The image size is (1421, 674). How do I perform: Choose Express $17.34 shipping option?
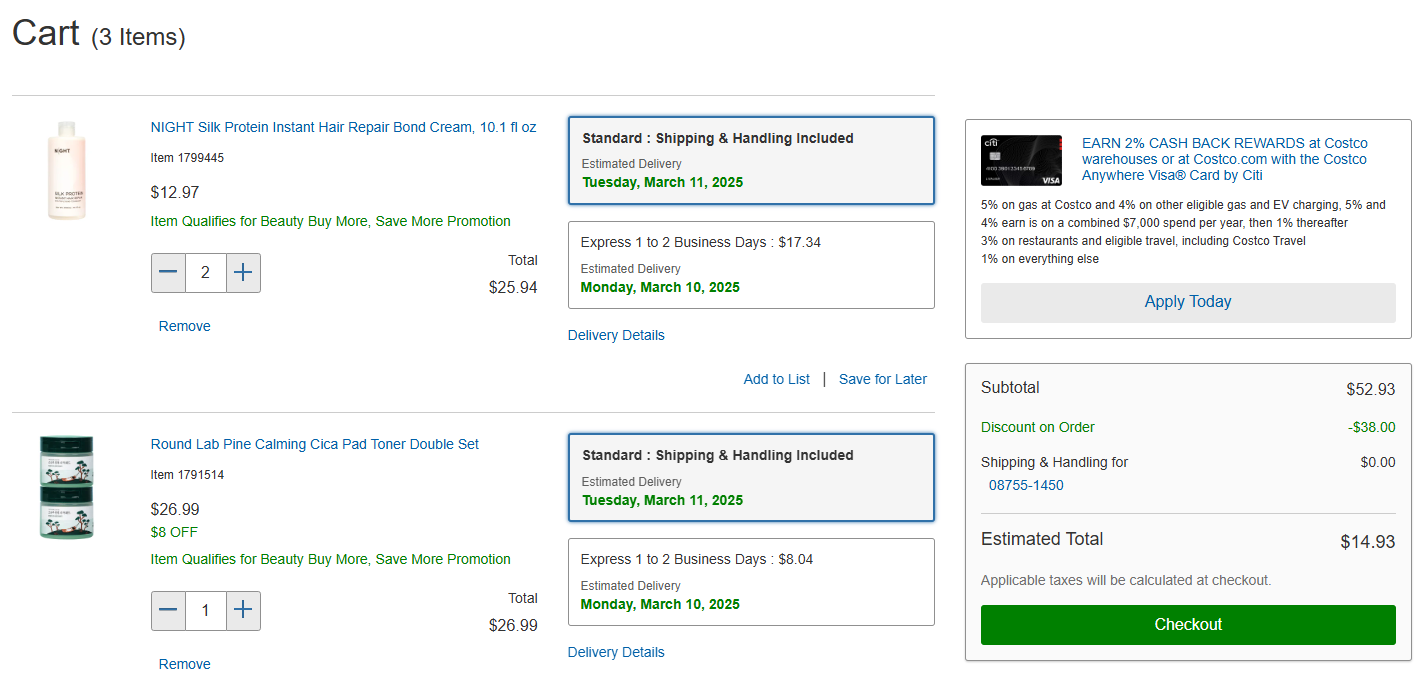[x=750, y=265]
